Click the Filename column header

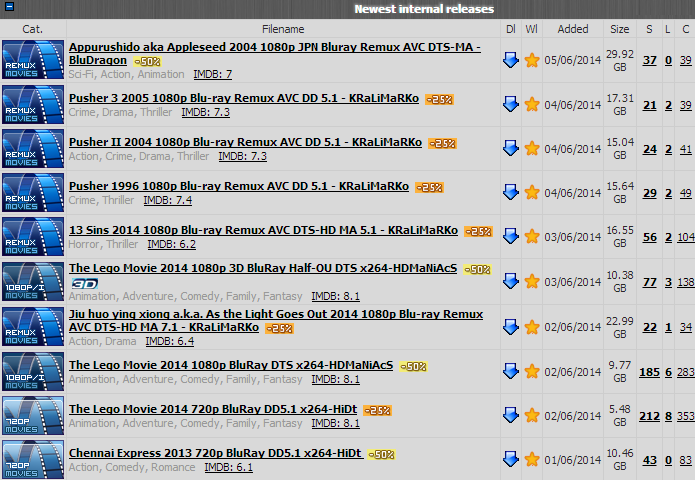[283, 29]
